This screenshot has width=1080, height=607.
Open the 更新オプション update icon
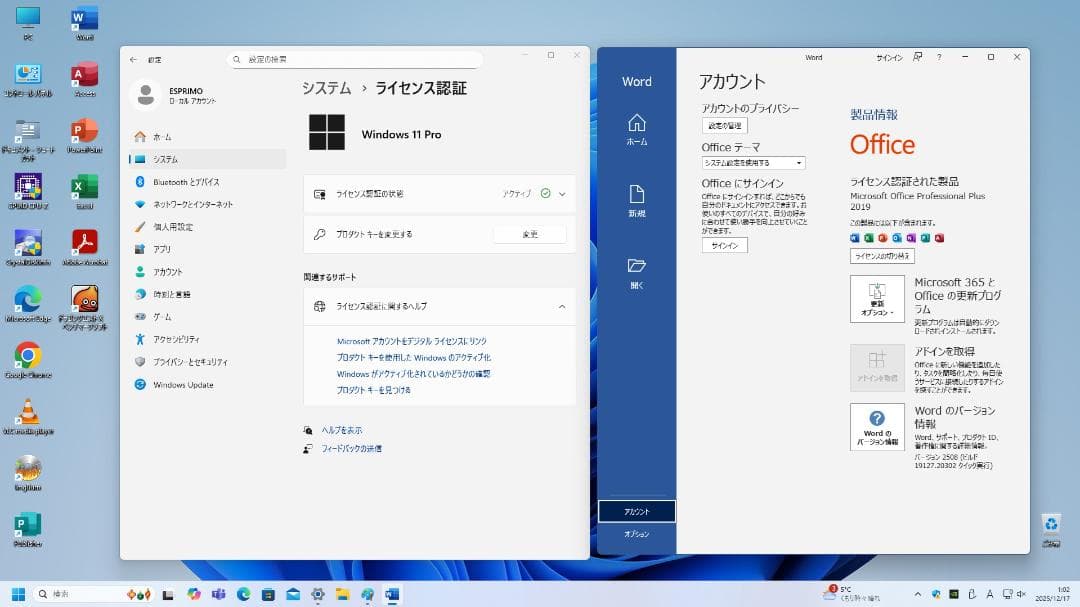pyautogui.click(x=877, y=298)
